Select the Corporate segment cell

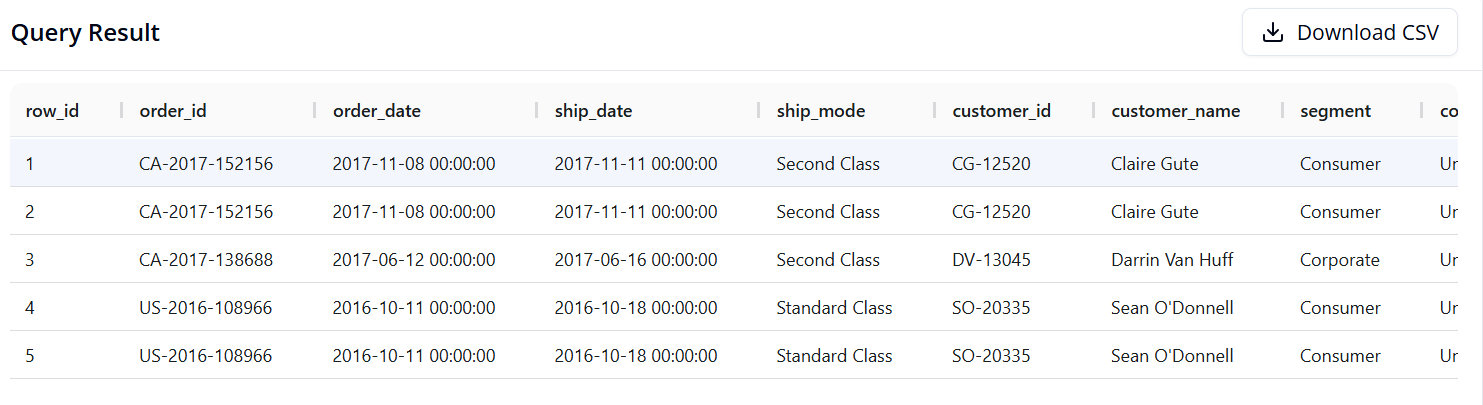[1339, 260]
